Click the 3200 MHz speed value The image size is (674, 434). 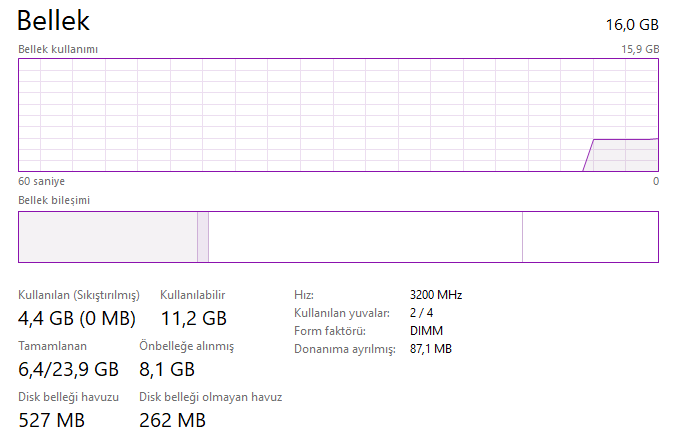(x=436, y=295)
